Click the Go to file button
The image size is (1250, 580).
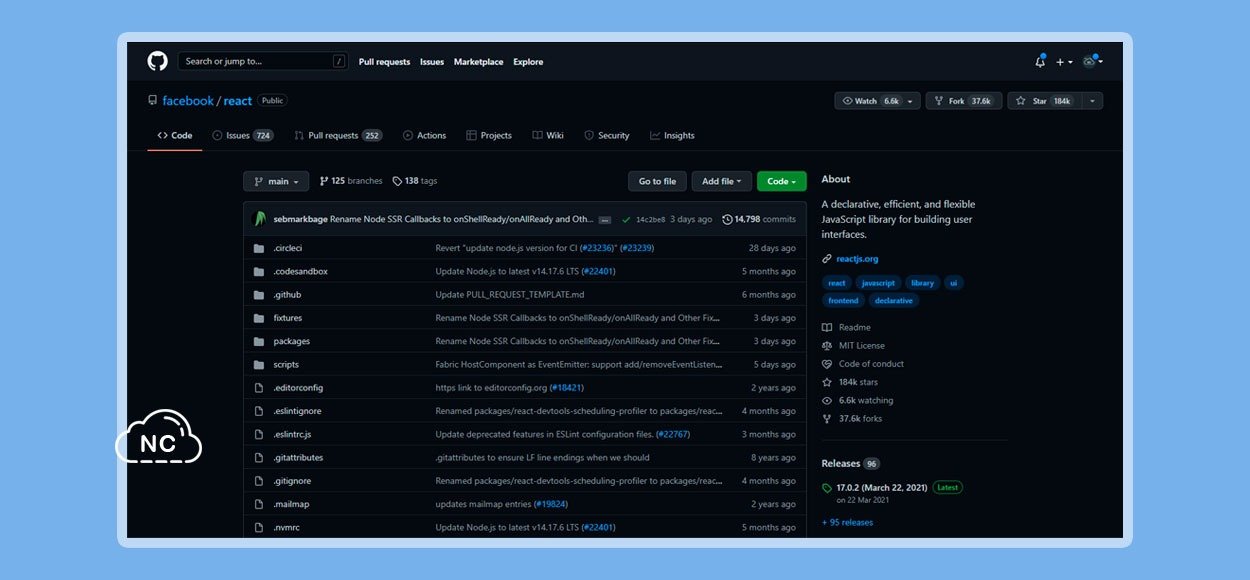(657, 181)
